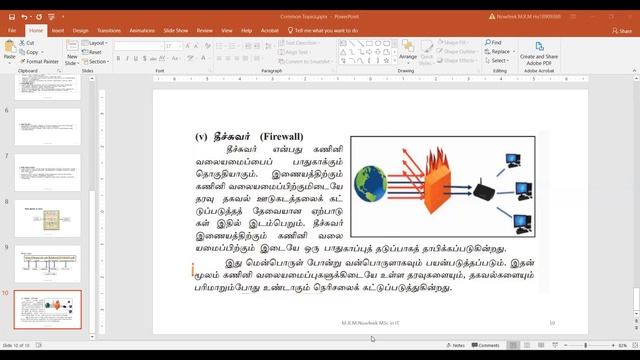Click the Tell me what you want to do box
This screenshot has width=640, height=360.
coord(323,31)
